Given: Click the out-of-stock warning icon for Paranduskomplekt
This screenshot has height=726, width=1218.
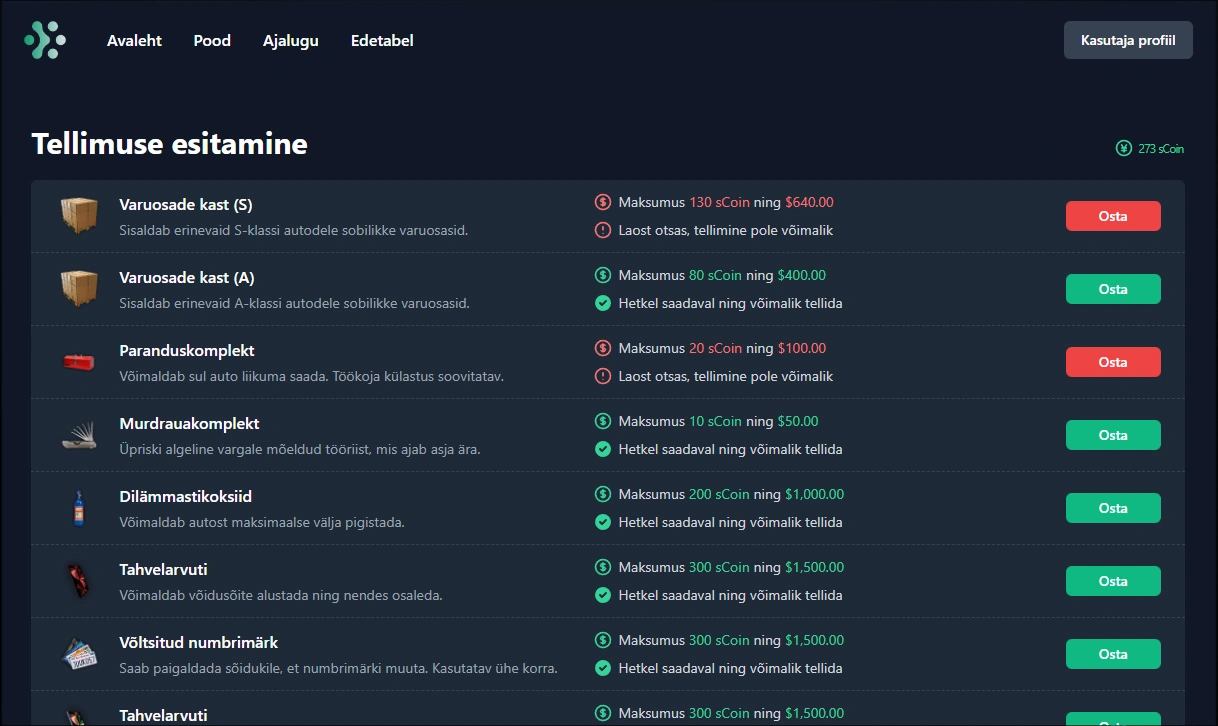Looking at the screenshot, I should coord(603,377).
